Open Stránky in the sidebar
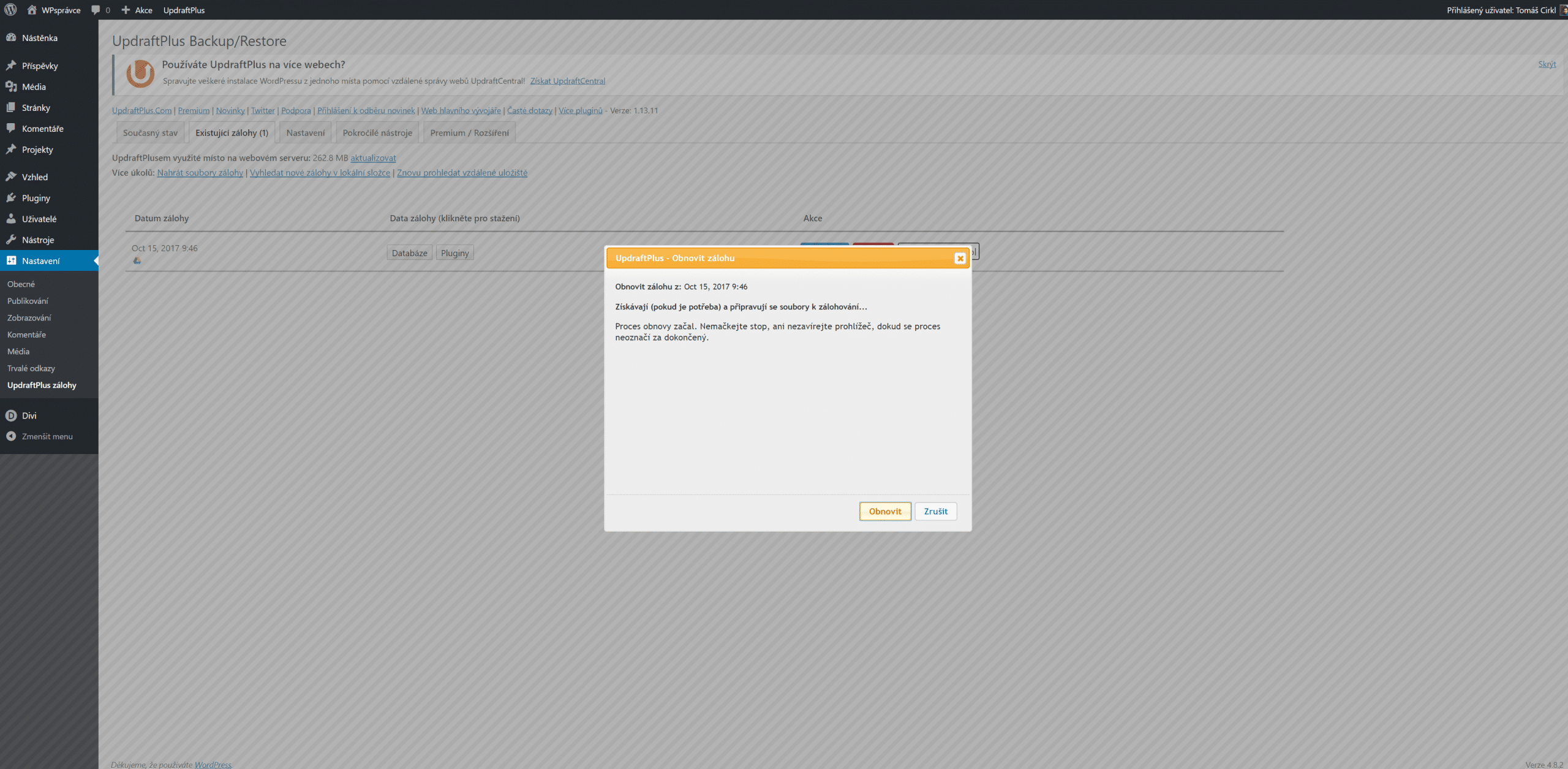Image resolution: width=1568 pixels, height=769 pixels. point(49,107)
